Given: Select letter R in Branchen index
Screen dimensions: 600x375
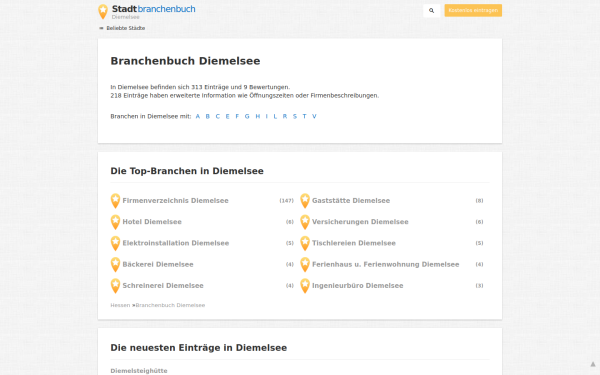Looking at the screenshot, I should pos(285,116).
